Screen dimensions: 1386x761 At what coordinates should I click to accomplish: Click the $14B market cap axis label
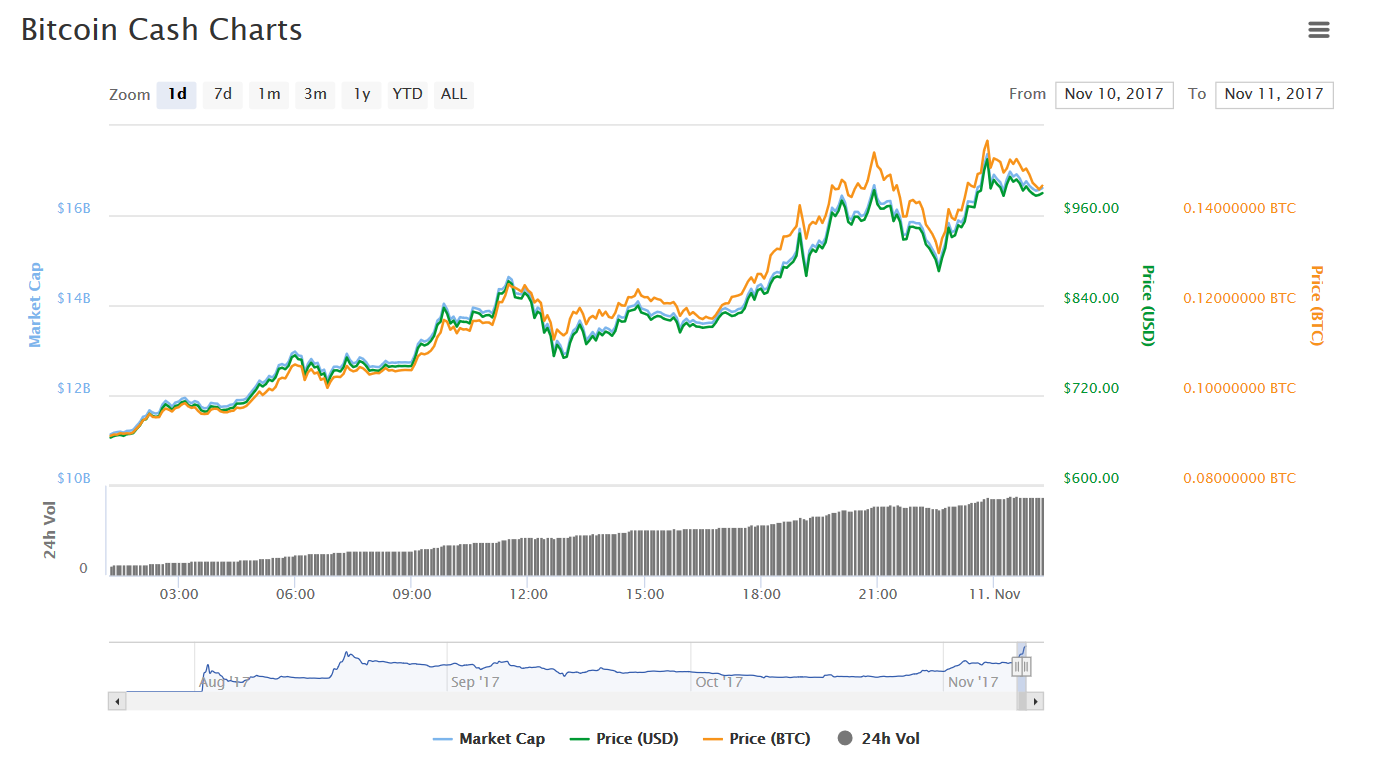74,298
